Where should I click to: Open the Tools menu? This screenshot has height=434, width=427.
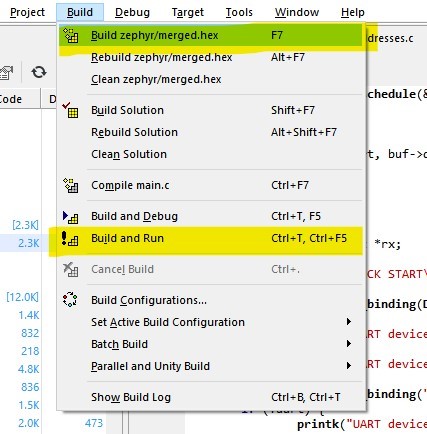[239, 12]
